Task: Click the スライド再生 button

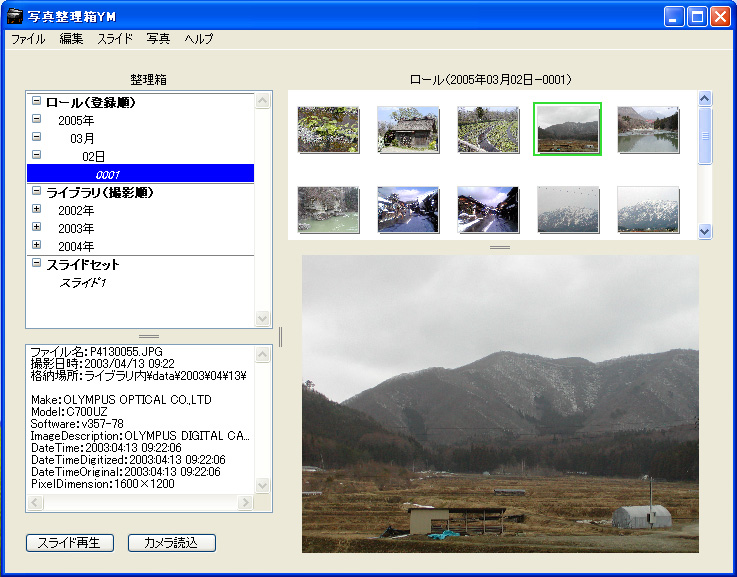Action: [69, 543]
